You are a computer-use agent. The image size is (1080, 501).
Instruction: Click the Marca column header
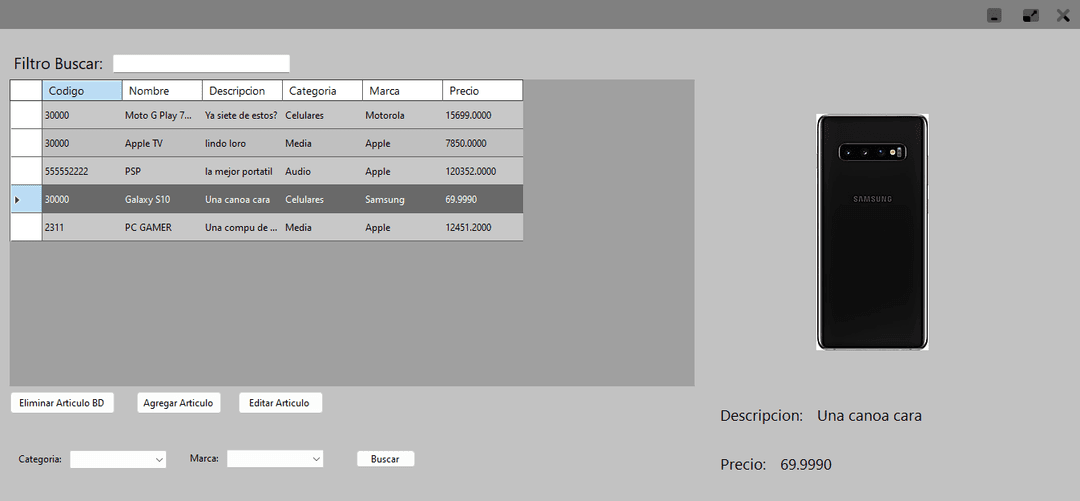[402, 90]
